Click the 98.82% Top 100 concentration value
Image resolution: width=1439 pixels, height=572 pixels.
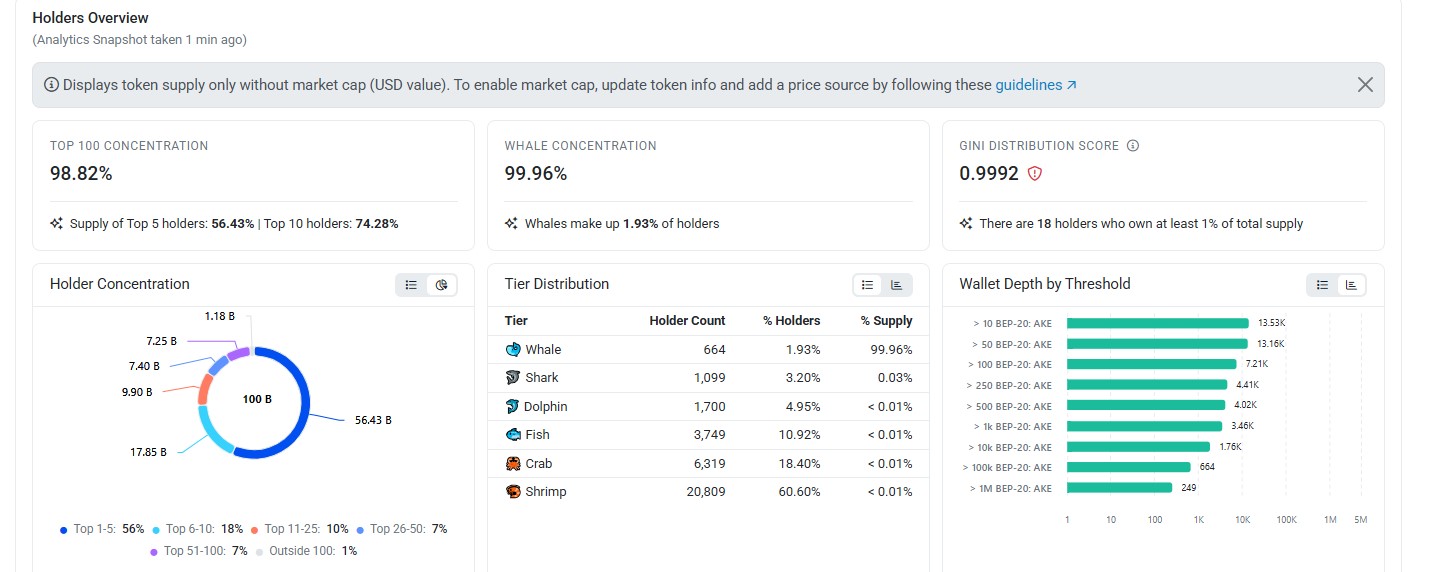(x=81, y=174)
